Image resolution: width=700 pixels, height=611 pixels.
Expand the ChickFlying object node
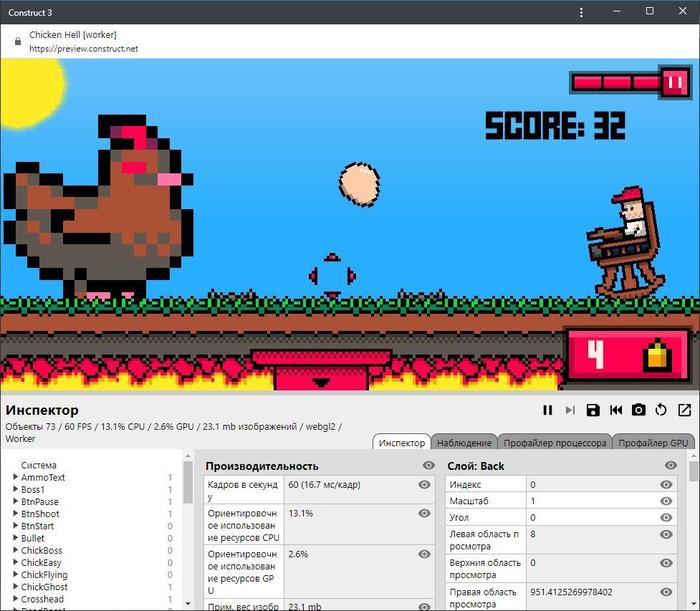click(x=14, y=575)
